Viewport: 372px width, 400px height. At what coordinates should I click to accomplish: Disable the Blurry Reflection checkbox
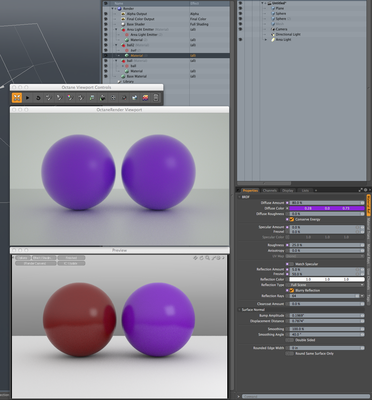point(291,290)
